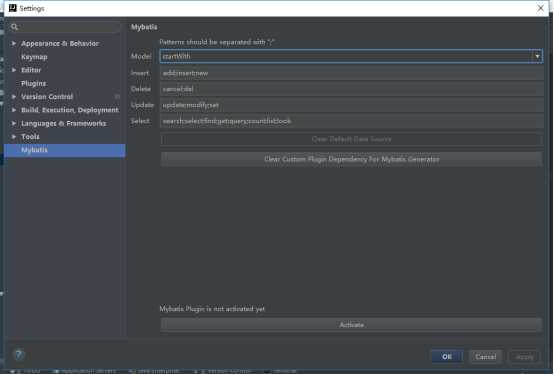The image size is (554, 375).
Task: Click Clear Default Data Source button
Action: [x=352, y=139]
